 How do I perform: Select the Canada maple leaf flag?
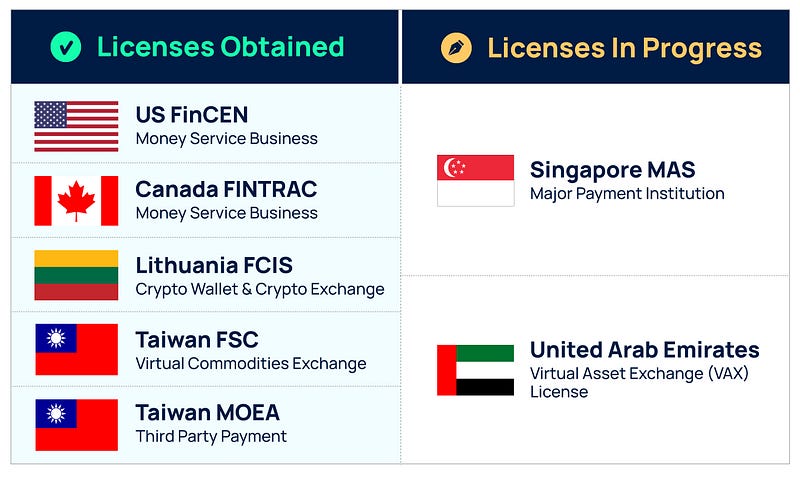tap(76, 201)
